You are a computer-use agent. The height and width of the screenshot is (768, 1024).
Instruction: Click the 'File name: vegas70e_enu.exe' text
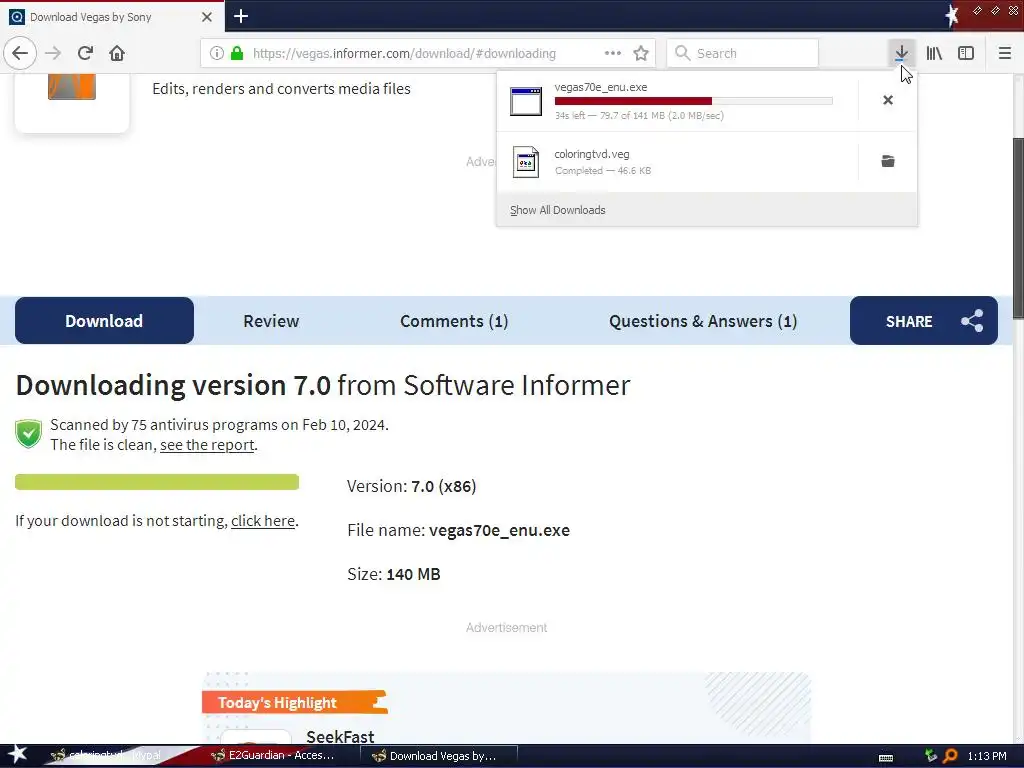(x=458, y=530)
